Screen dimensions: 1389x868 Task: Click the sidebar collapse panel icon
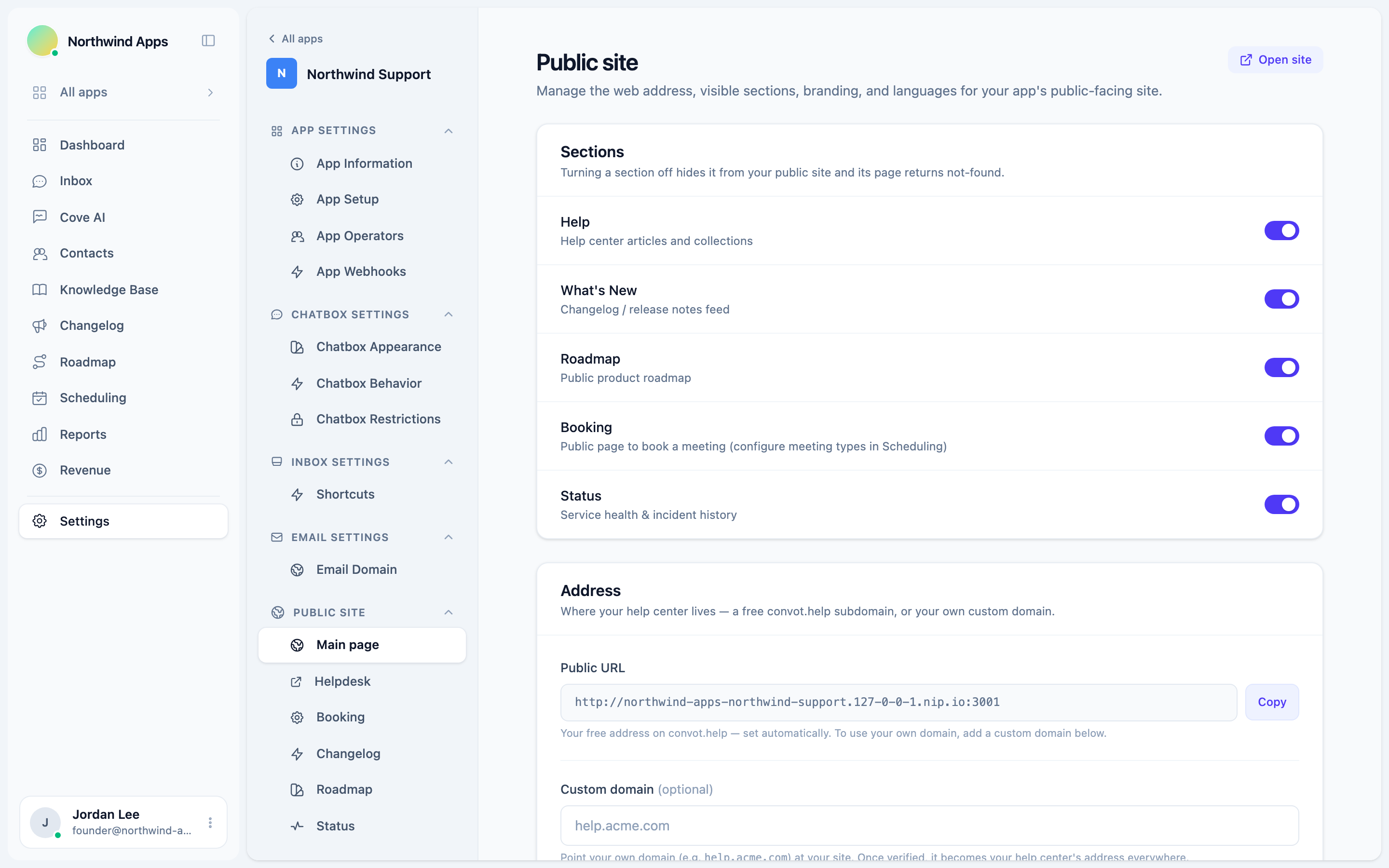[x=208, y=41]
